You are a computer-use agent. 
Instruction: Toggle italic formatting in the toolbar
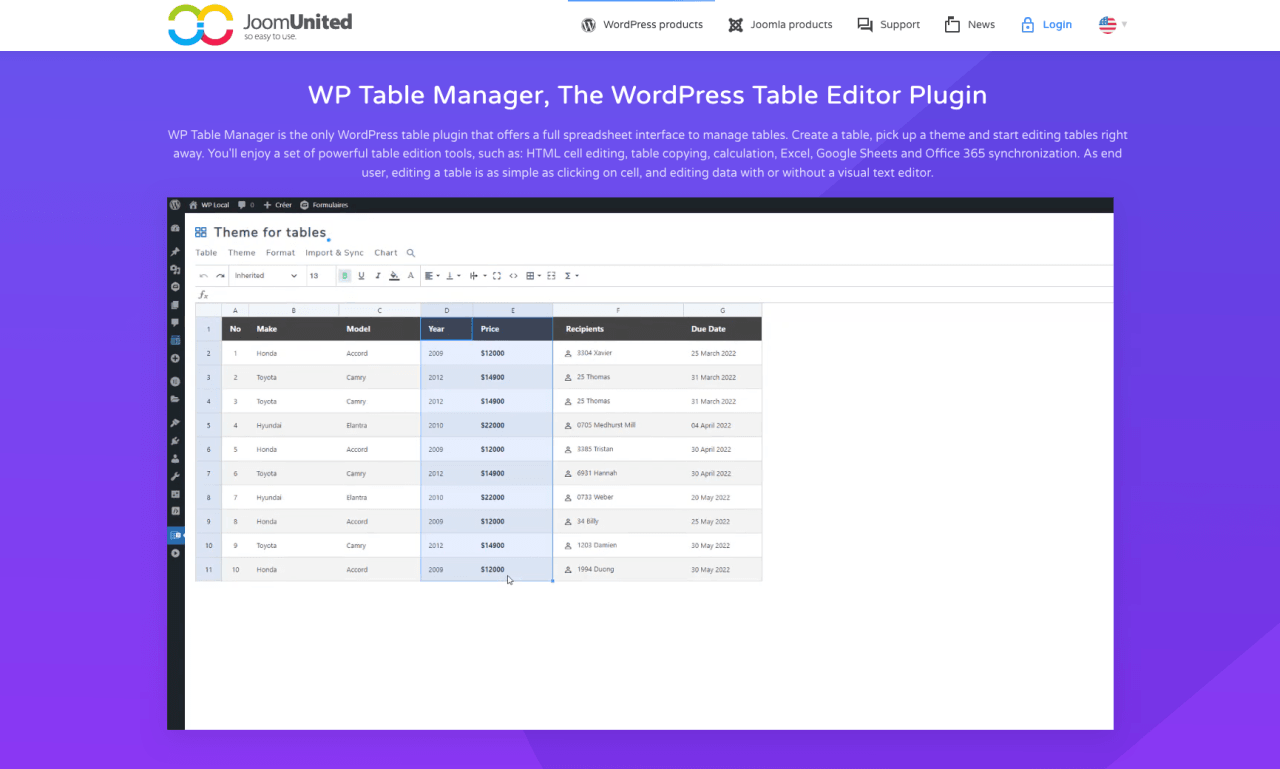click(378, 276)
